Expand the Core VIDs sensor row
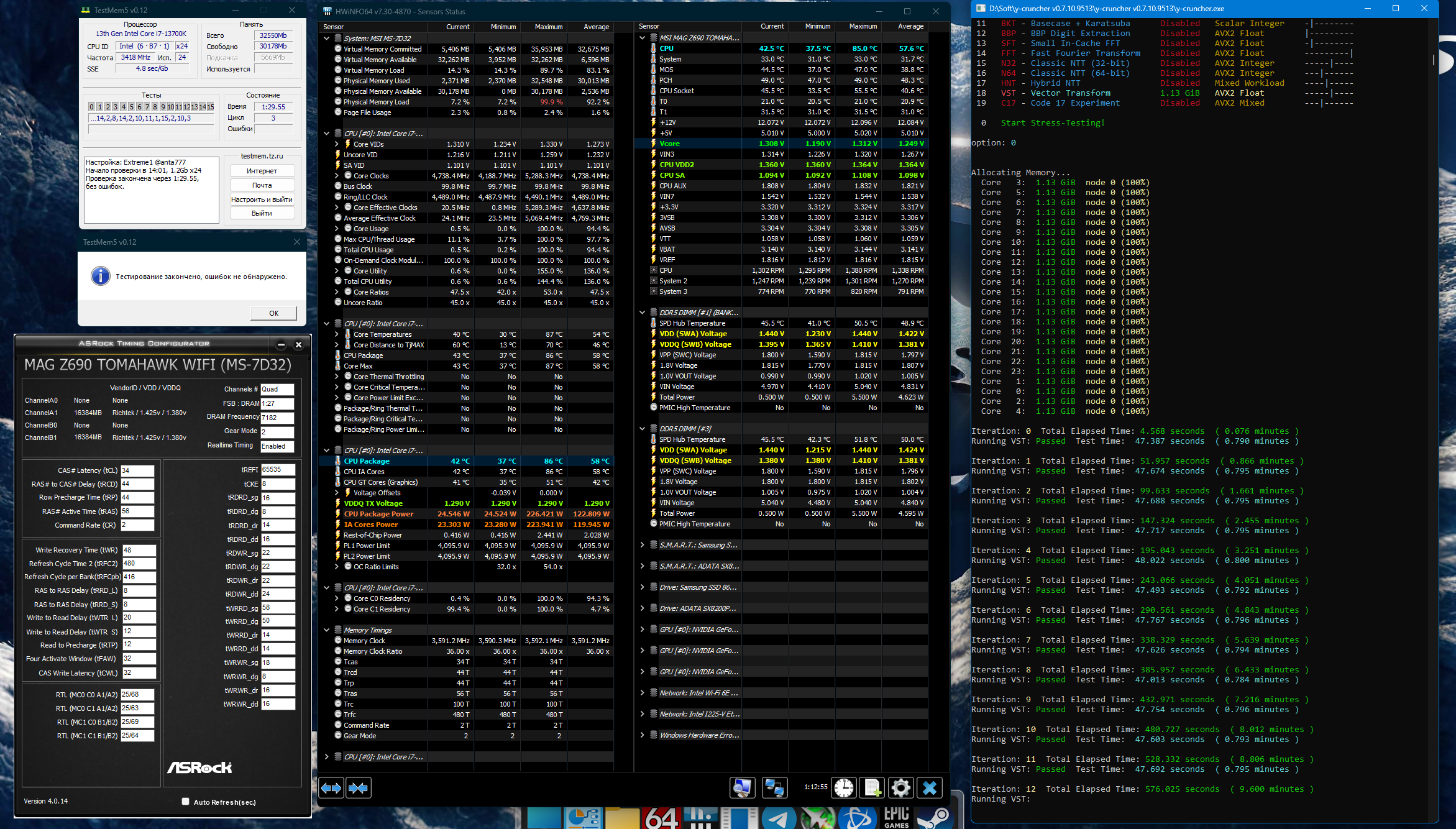The width and height of the screenshot is (1456, 829). (337, 144)
